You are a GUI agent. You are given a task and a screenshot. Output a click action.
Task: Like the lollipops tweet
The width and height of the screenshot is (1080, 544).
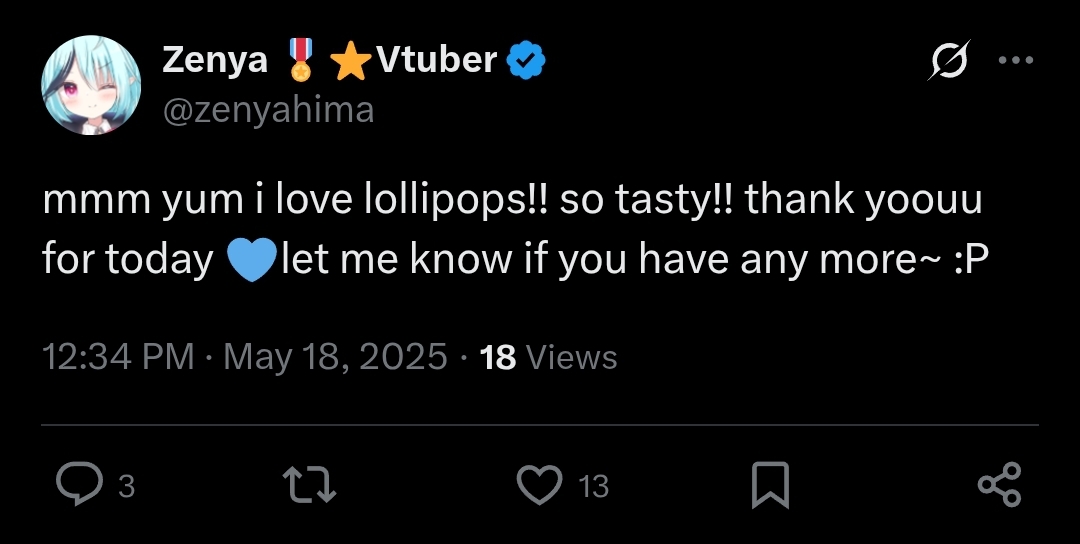pyautogui.click(x=540, y=486)
